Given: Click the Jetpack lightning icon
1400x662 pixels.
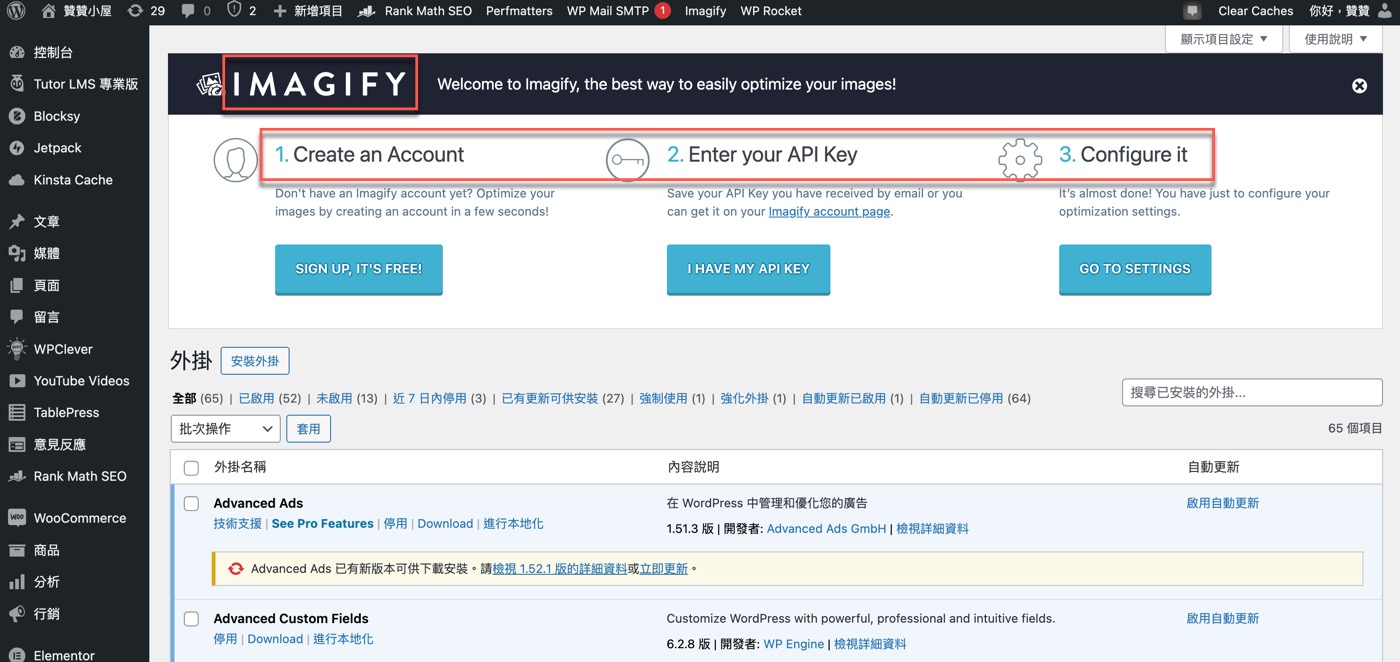Looking at the screenshot, I should pos(17,148).
